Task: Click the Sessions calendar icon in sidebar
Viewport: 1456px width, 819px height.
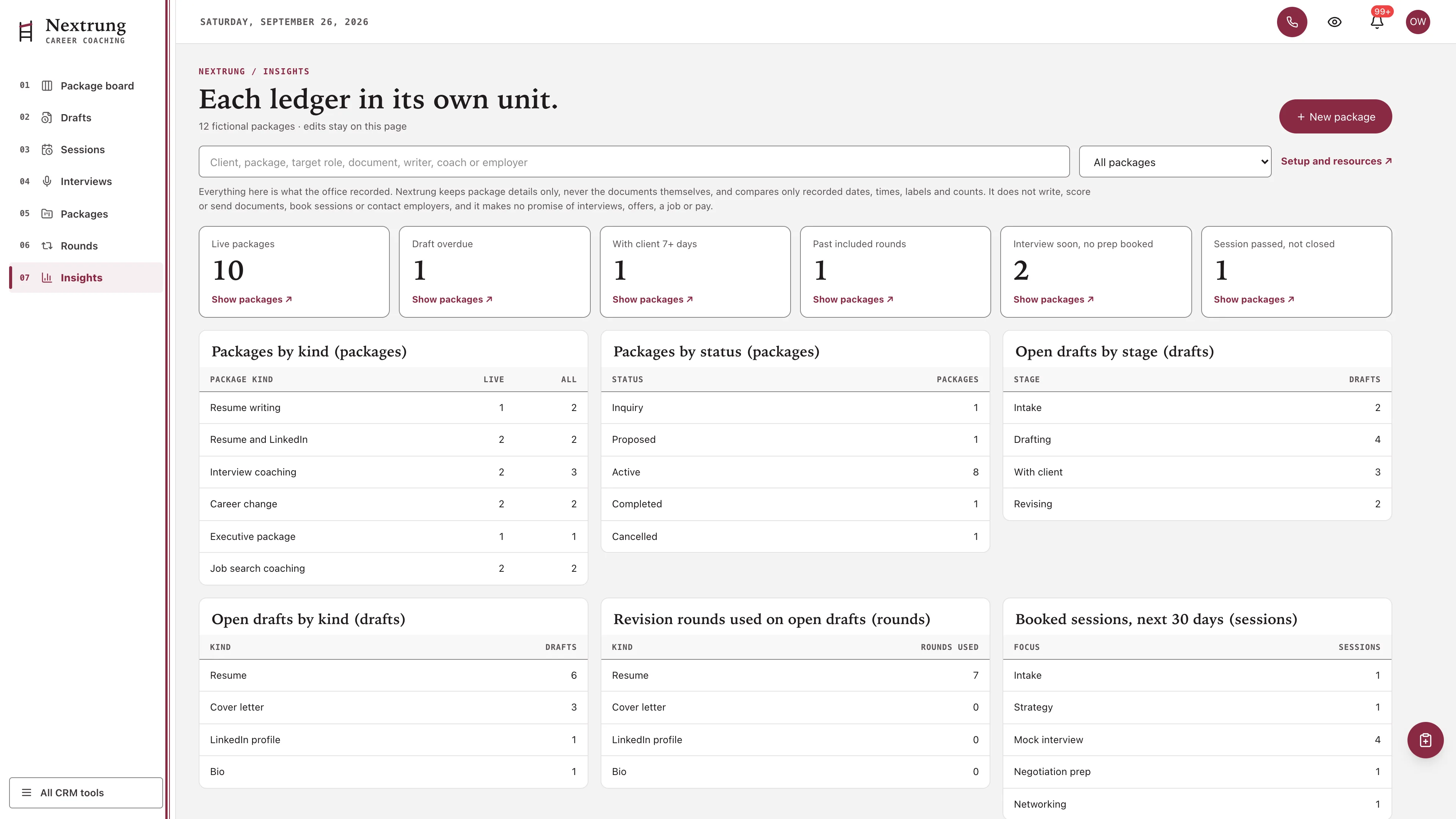Action: (47, 150)
